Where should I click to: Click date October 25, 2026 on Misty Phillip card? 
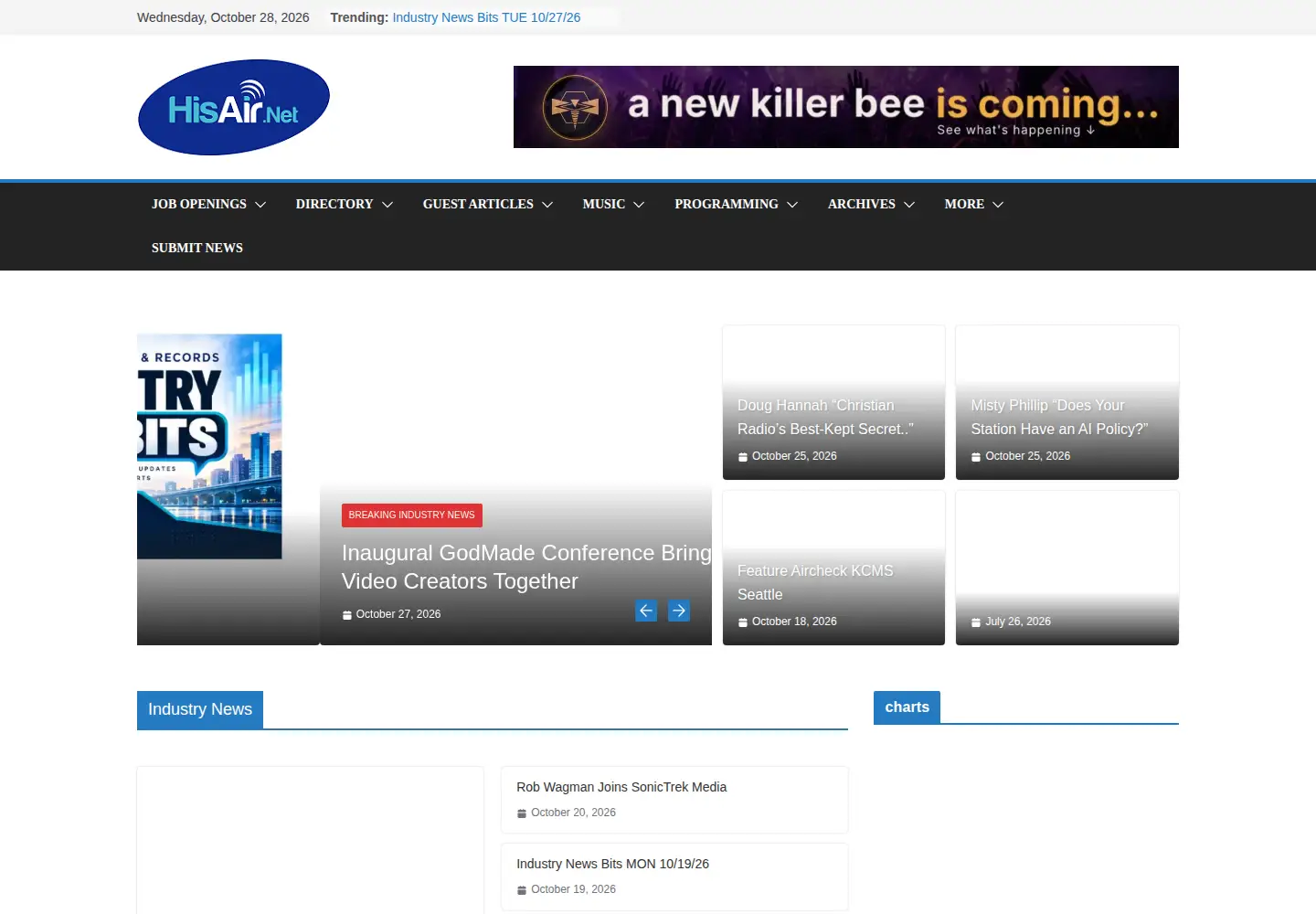coord(1028,456)
